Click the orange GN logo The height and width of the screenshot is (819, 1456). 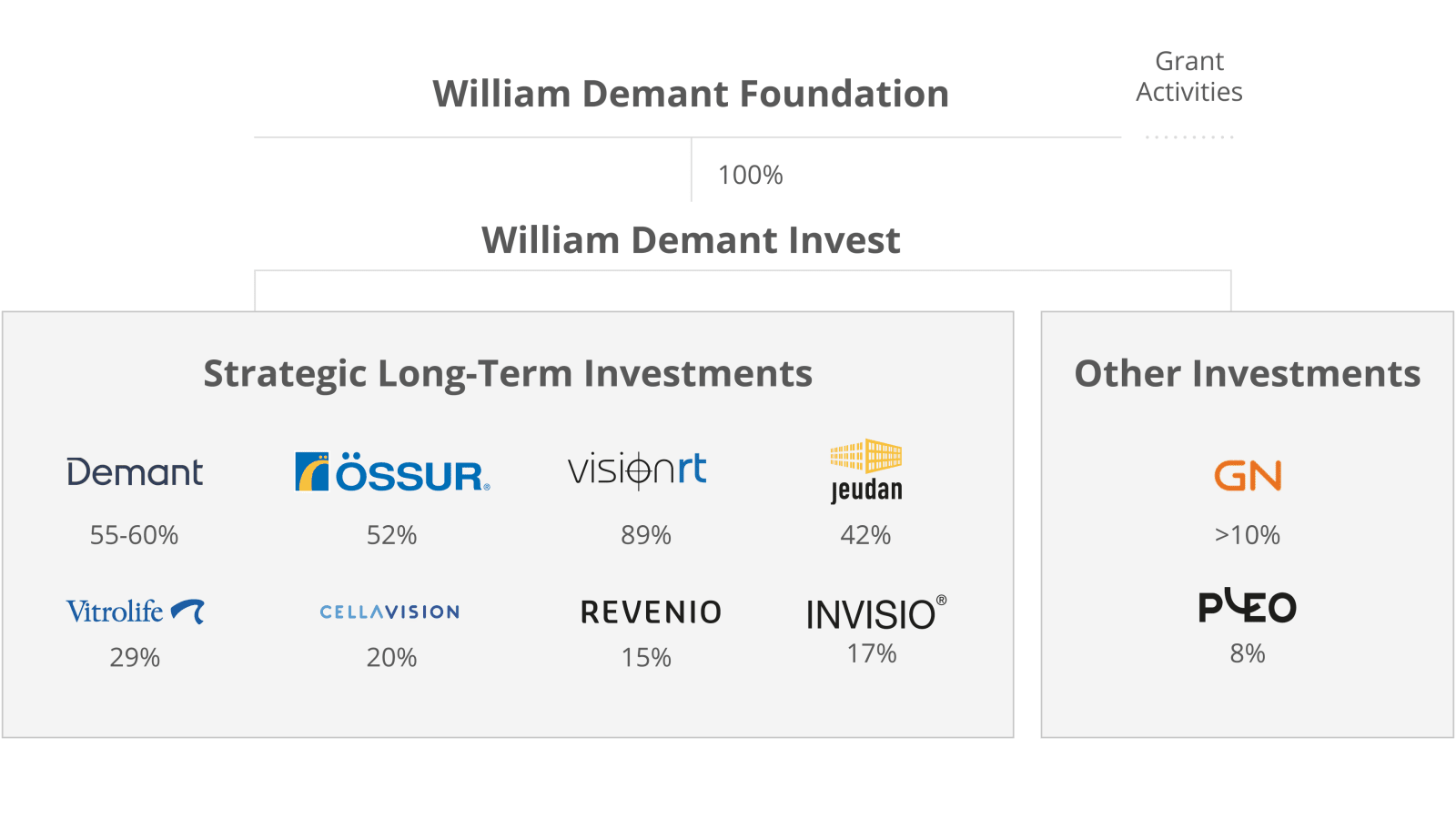pos(1248,475)
